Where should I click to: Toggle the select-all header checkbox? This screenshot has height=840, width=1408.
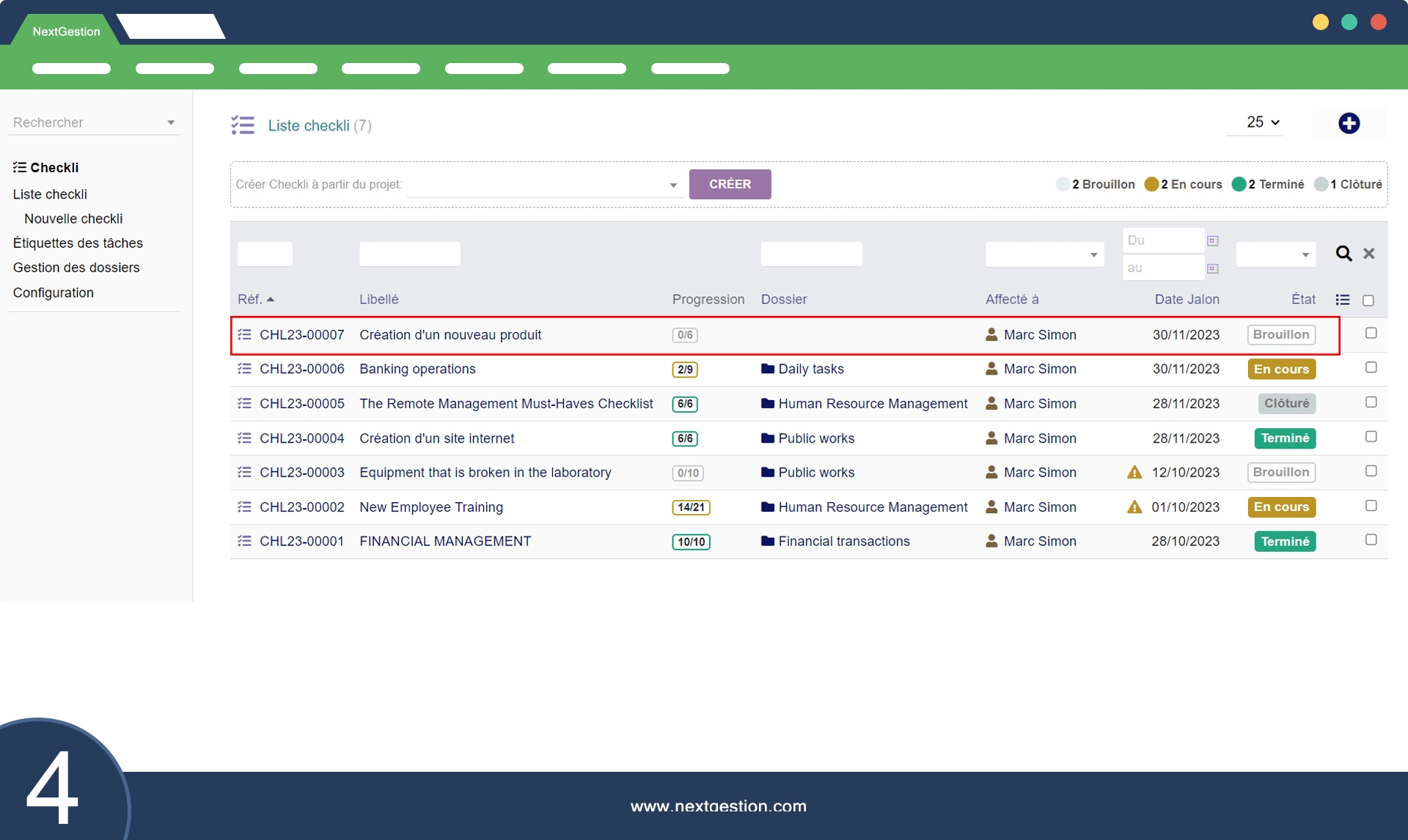(1368, 301)
